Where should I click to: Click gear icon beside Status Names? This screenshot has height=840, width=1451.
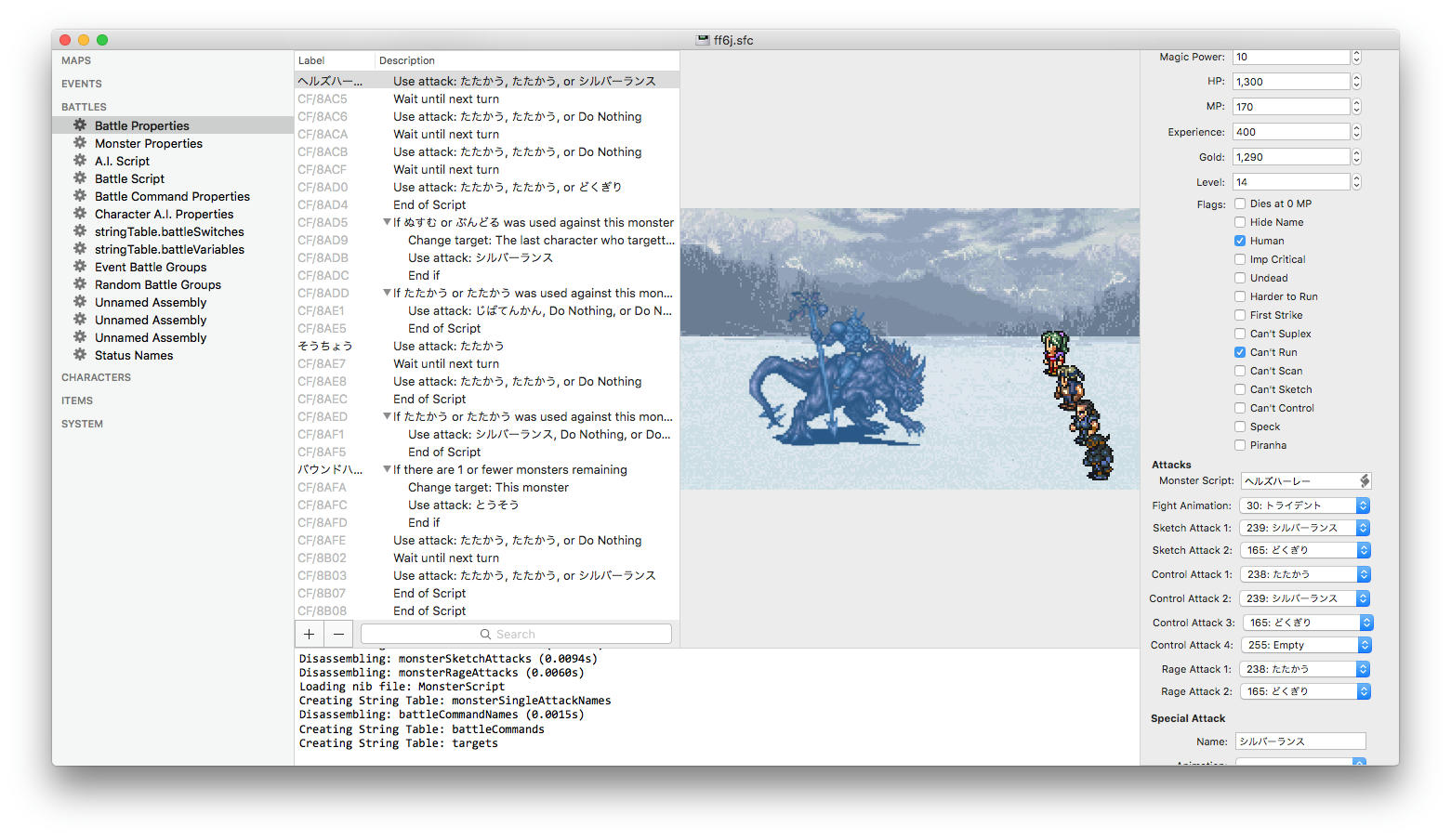tap(80, 355)
